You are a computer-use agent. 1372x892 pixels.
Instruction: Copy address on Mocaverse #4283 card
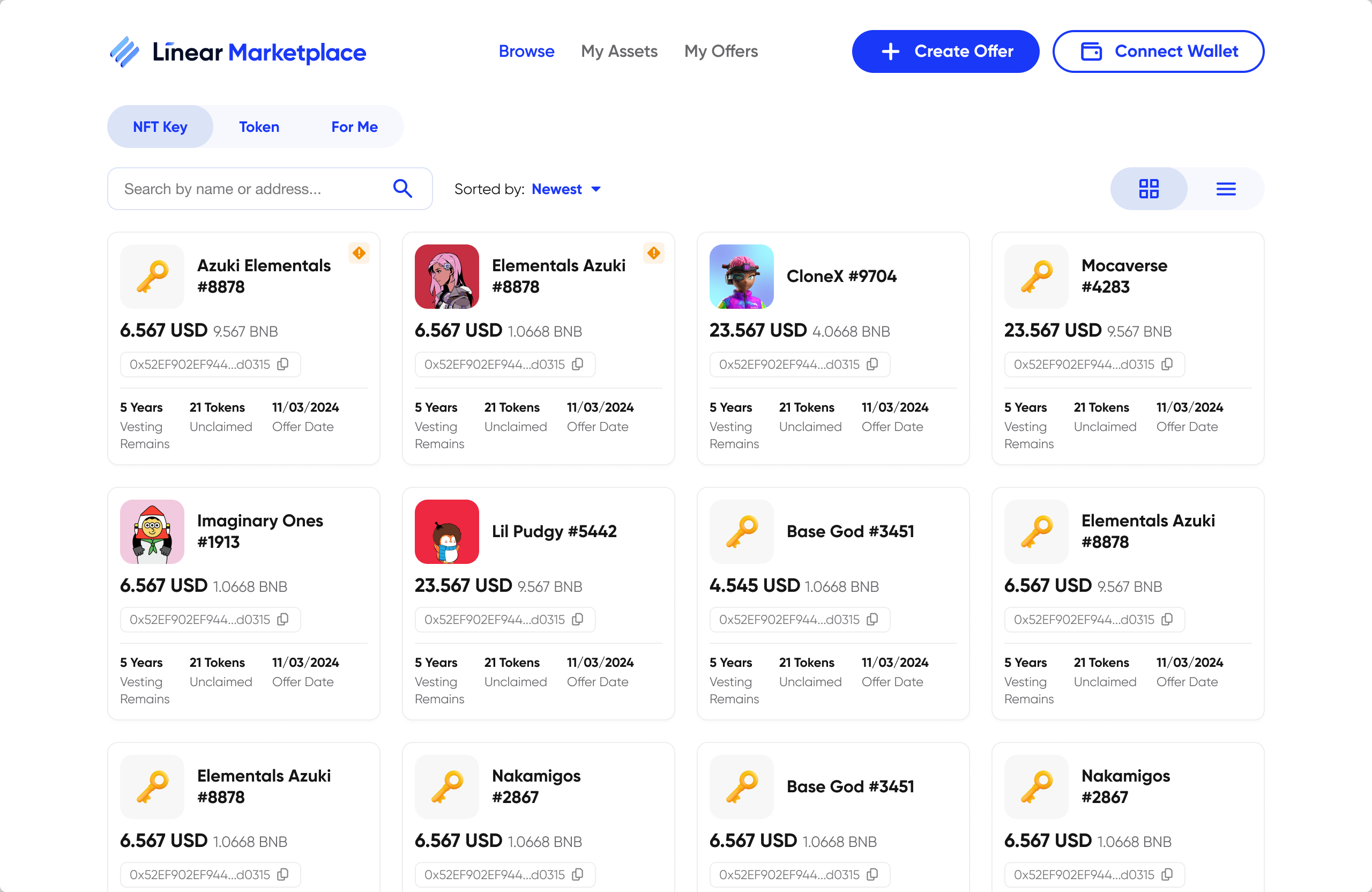coord(1167,365)
